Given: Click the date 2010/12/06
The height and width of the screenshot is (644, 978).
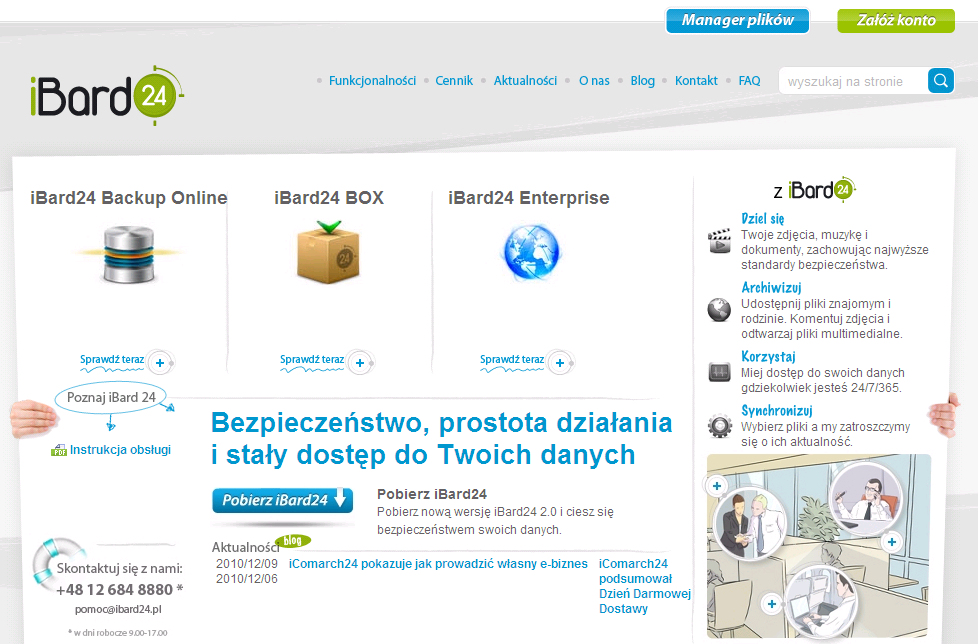Looking at the screenshot, I should tap(247, 579).
